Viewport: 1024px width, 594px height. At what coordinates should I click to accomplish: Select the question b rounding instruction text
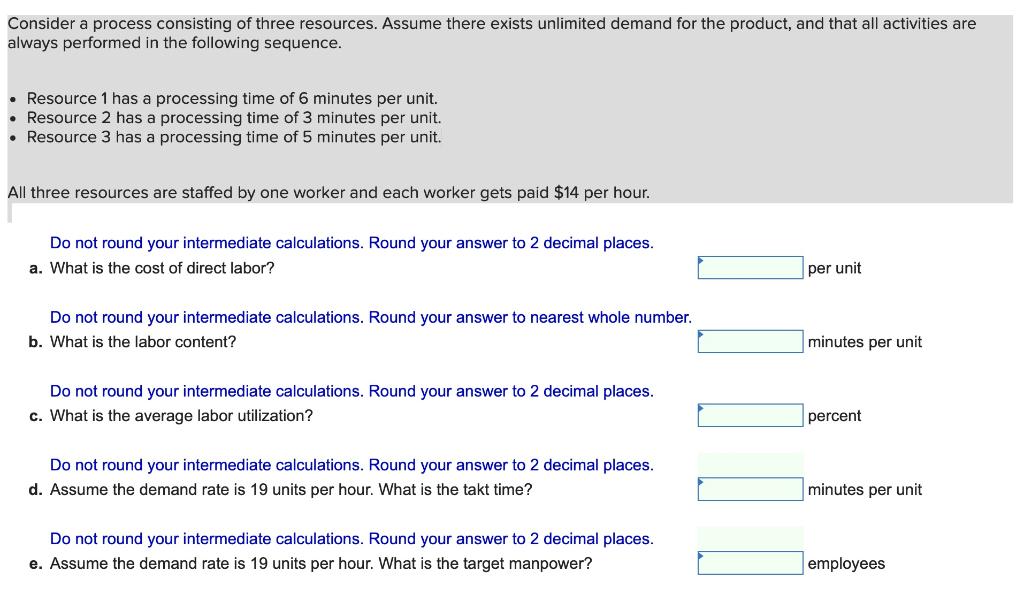(x=370, y=317)
